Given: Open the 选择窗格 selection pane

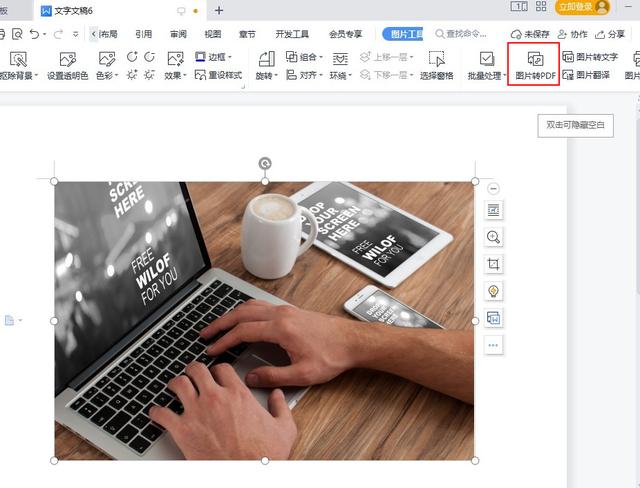Looking at the screenshot, I should [x=437, y=65].
